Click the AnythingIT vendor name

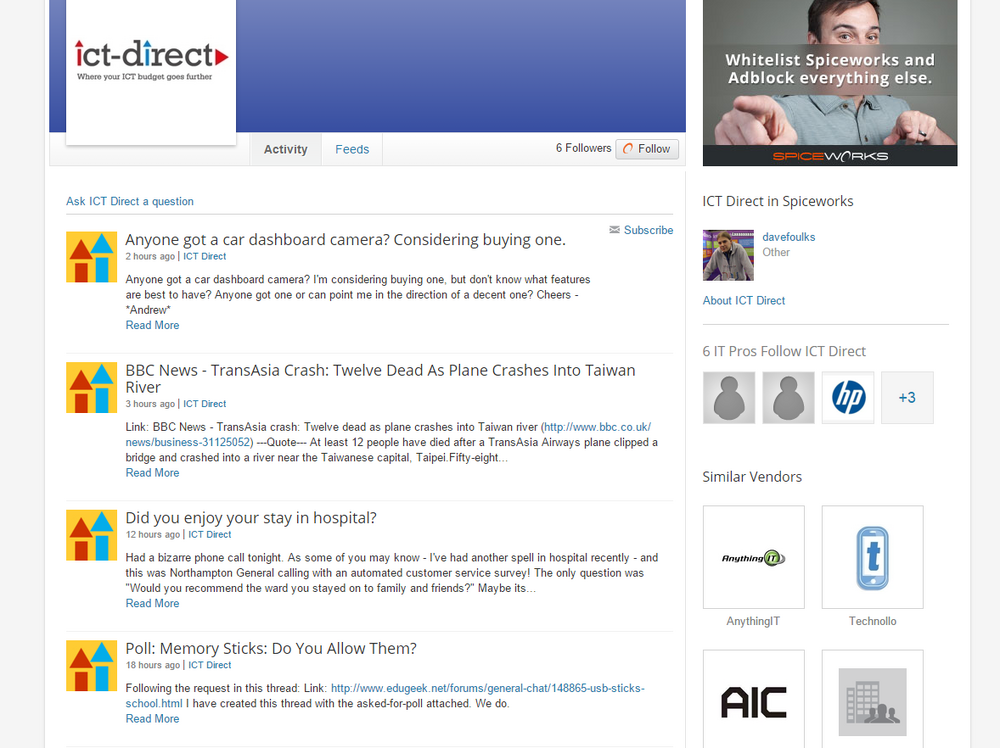click(x=753, y=621)
